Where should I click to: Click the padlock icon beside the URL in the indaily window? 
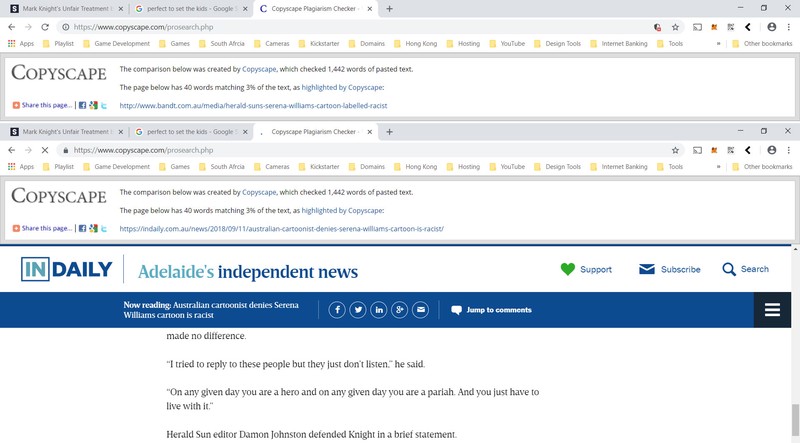(x=65, y=150)
